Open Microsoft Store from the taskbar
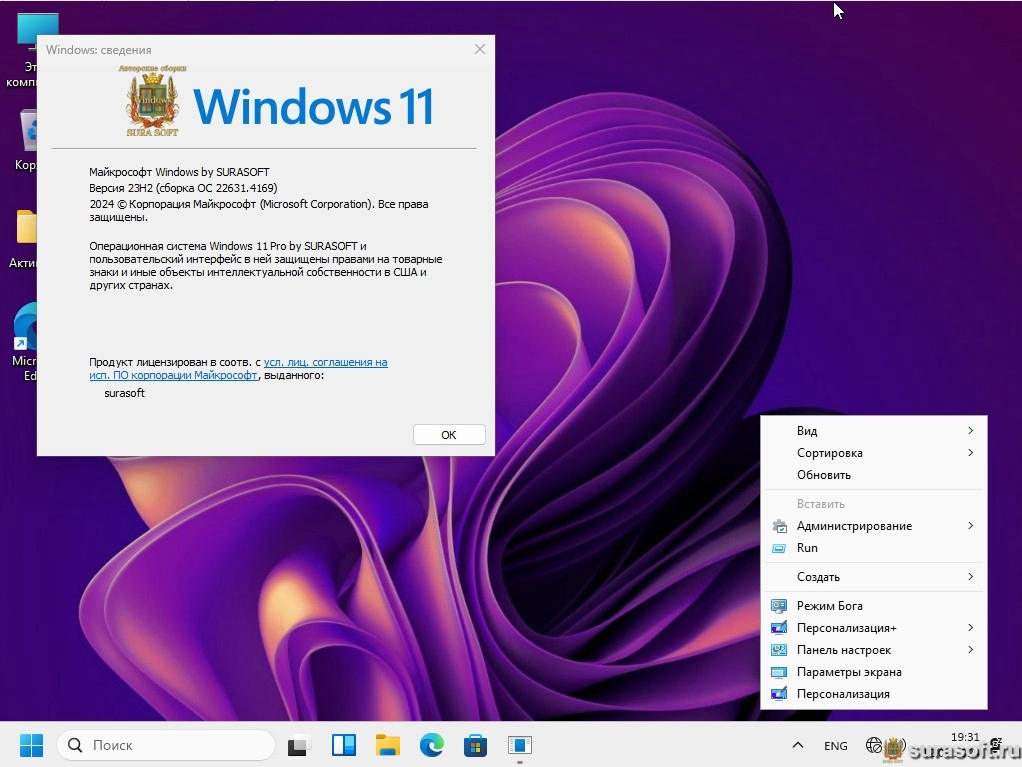The height and width of the screenshot is (767, 1022). (x=475, y=745)
